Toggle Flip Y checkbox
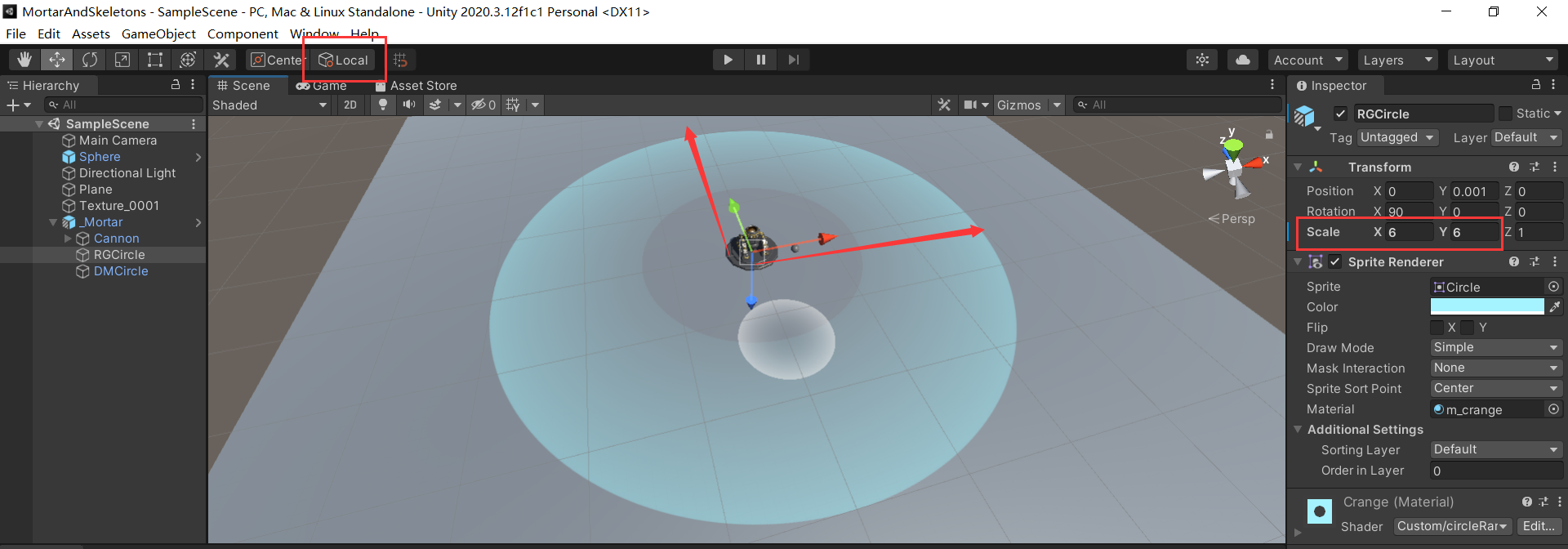This screenshot has height=549, width=1568. coord(1468,327)
